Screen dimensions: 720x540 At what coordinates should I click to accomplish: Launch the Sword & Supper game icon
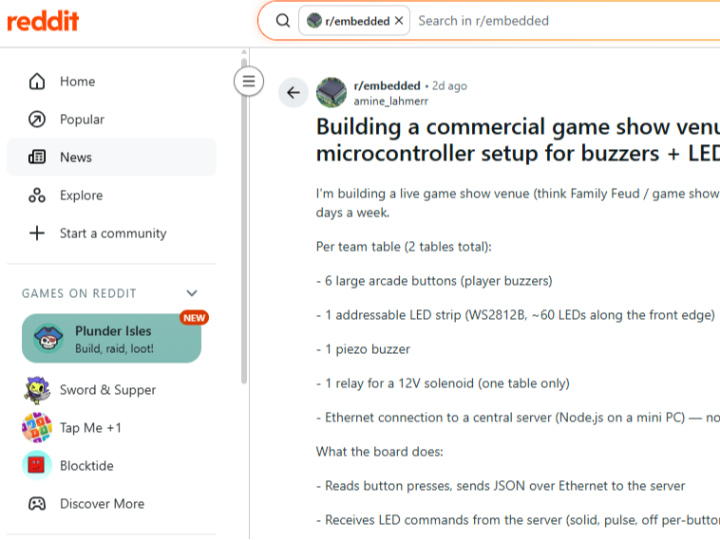[x=37, y=390]
